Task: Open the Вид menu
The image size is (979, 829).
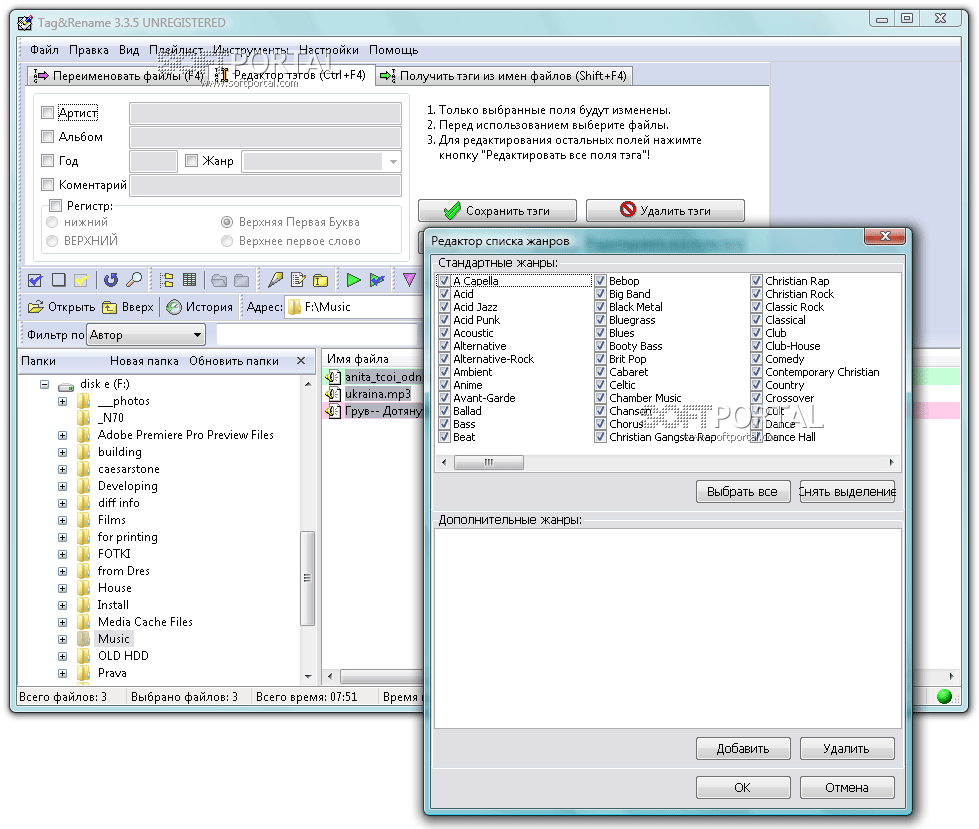Action: point(129,50)
